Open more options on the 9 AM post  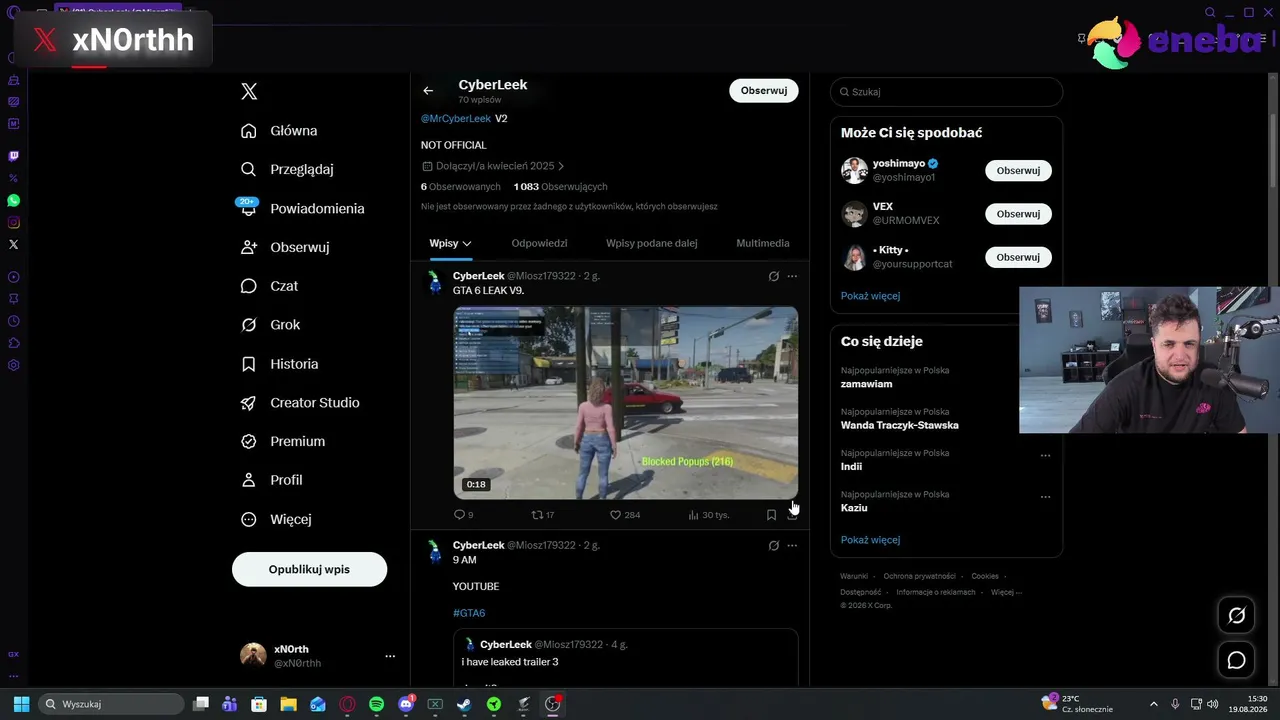792,546
